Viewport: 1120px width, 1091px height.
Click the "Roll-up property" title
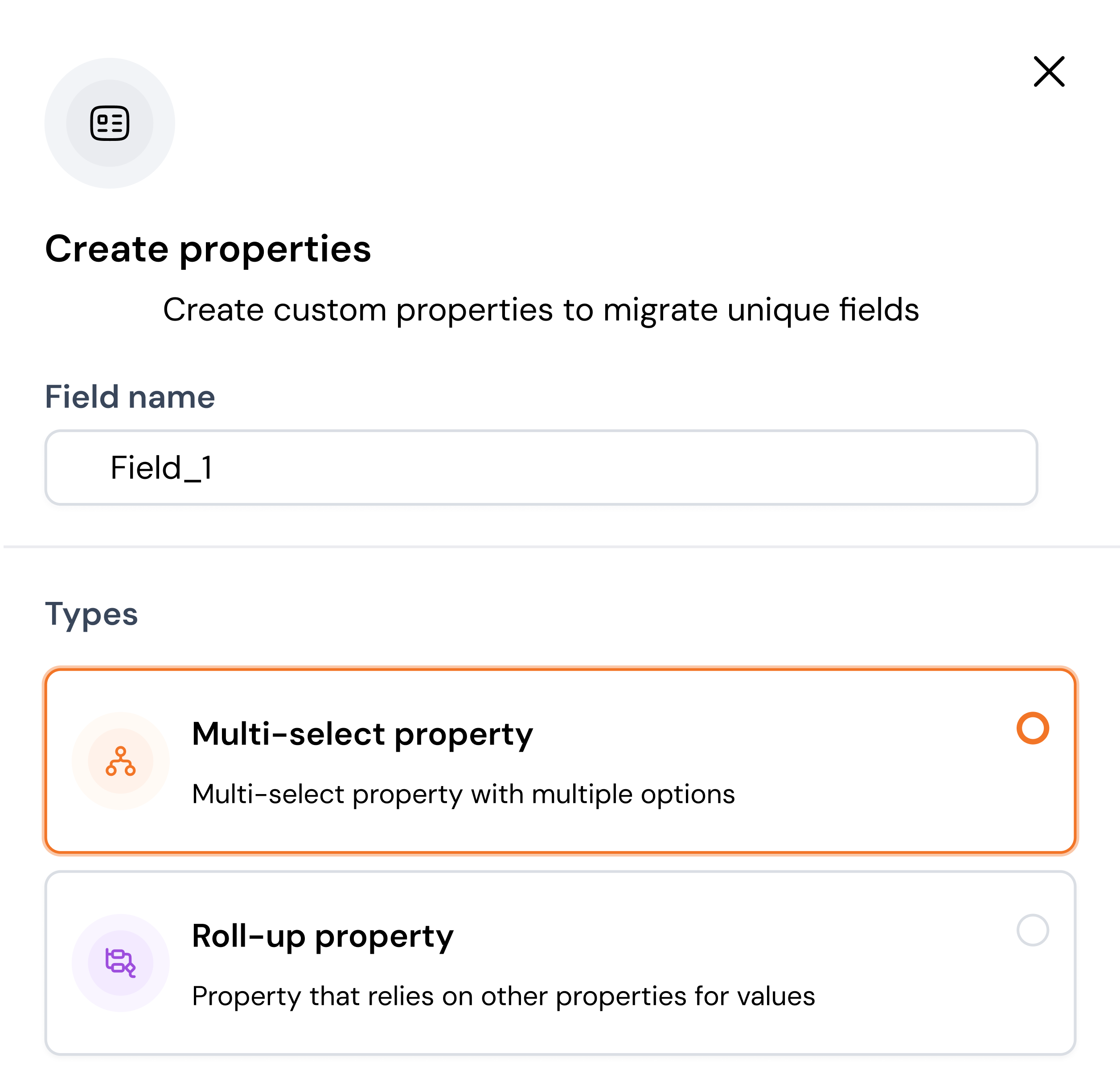(x=323, y=936)
